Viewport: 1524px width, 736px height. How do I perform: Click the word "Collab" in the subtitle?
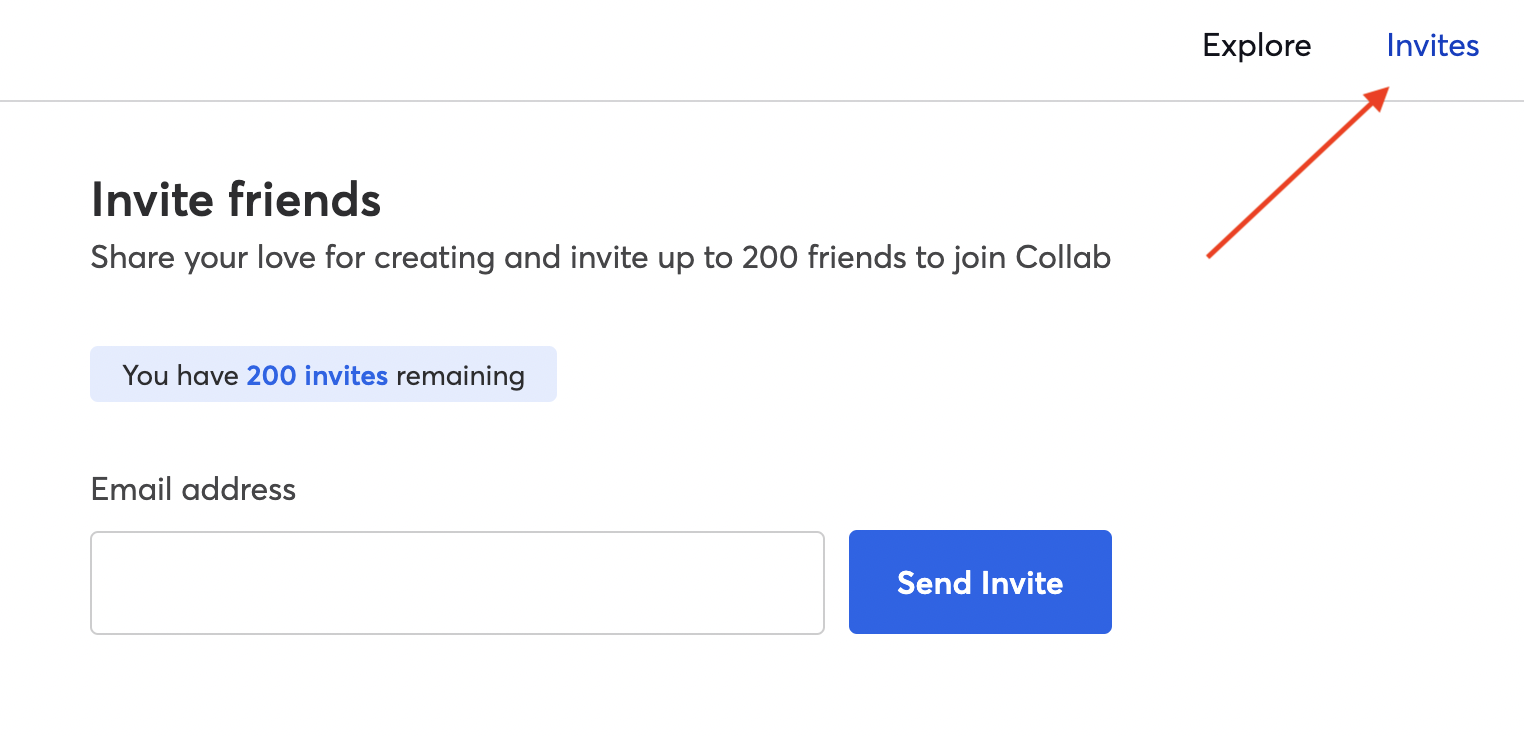click(x=1063, y=258)
